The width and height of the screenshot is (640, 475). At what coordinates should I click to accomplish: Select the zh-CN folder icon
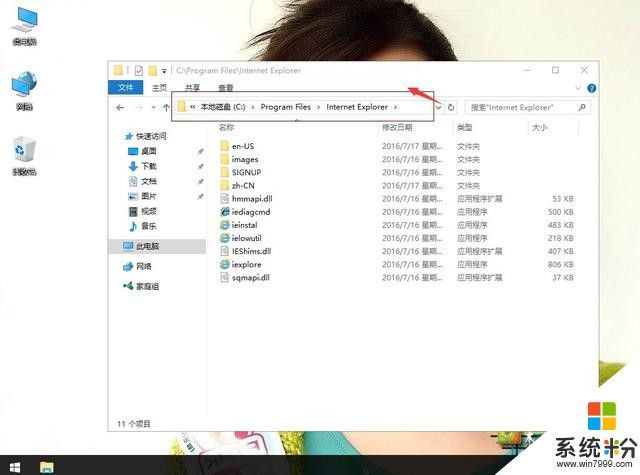(x=224, y=185)
